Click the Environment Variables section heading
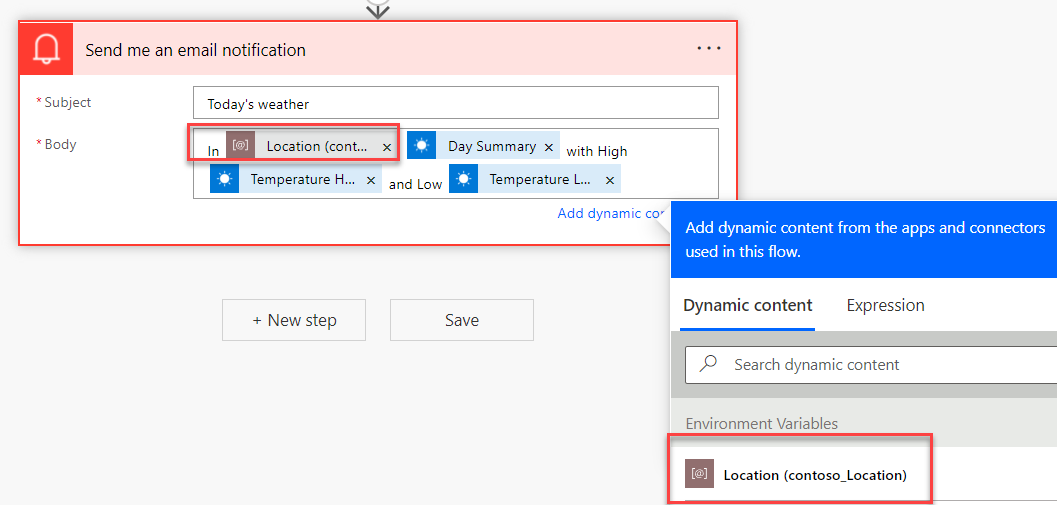This screenshot has height=505, width=1057. 762,423
